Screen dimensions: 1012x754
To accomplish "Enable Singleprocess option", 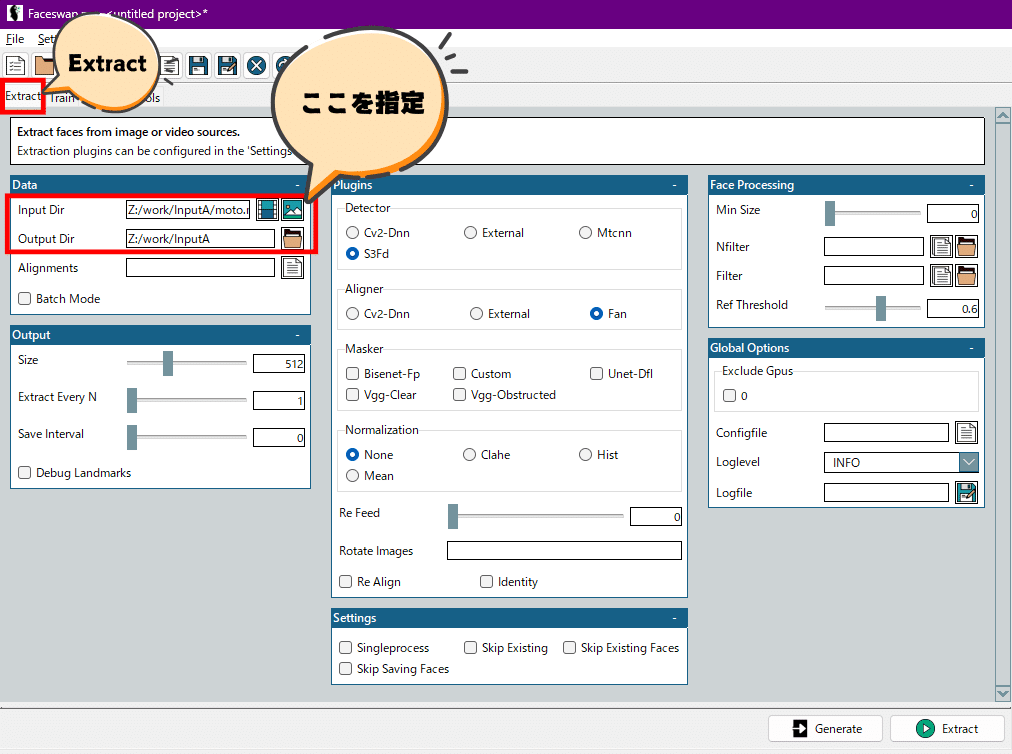I will [345, 647].
